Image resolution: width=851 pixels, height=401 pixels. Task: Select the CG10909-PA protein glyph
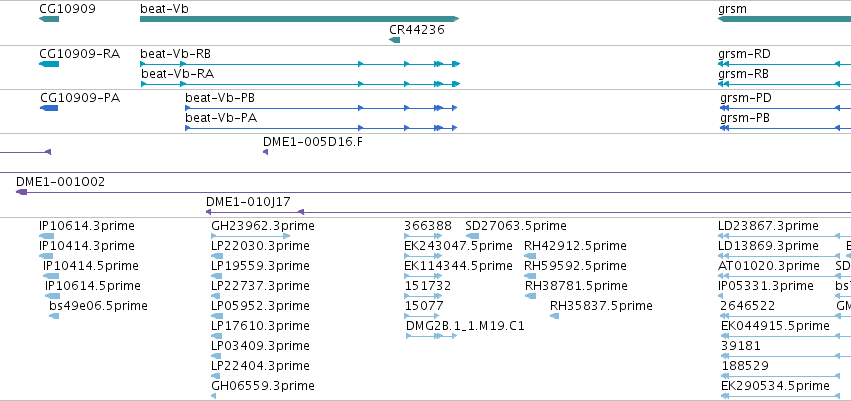[49, 108]
